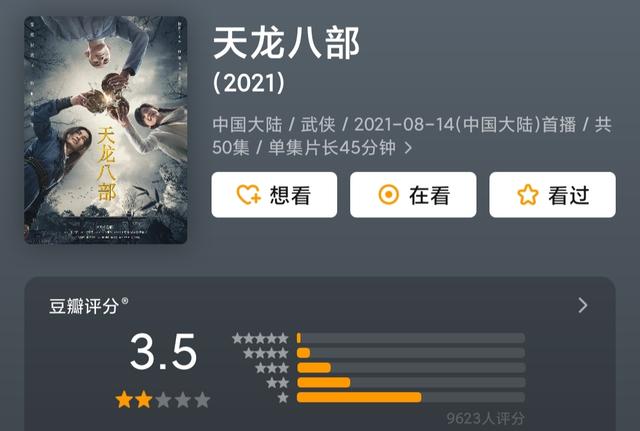Open the 9623人评分 rating count
The height and width of the screenshot is (431, 640).
(x=485, y=418)
